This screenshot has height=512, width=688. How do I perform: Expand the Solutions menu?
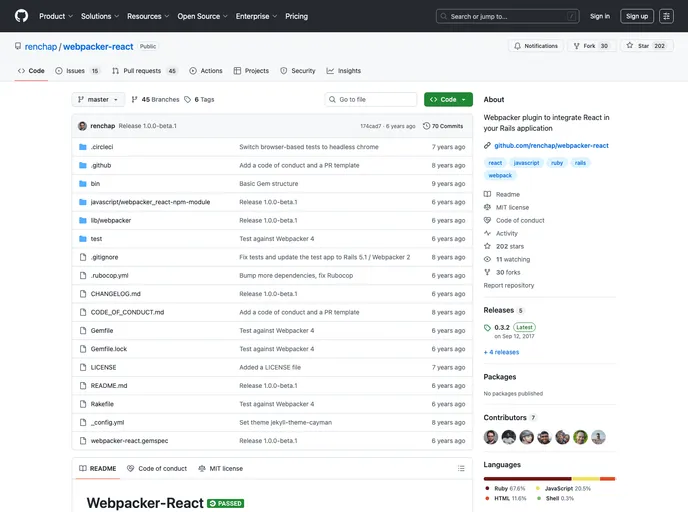pos(100,16)
